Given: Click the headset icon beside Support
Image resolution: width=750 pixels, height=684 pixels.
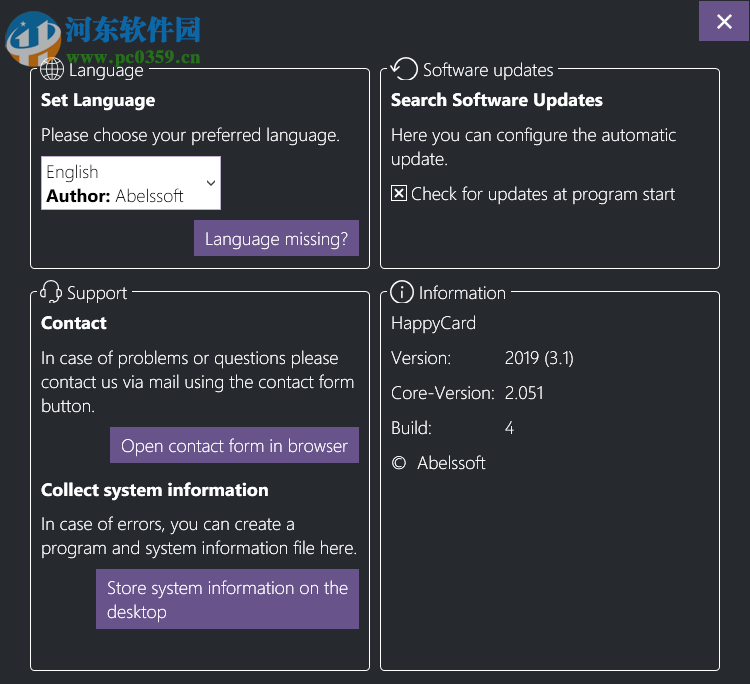Looking at the screenshot, I should pyautogui.click(x=51, y=292).
